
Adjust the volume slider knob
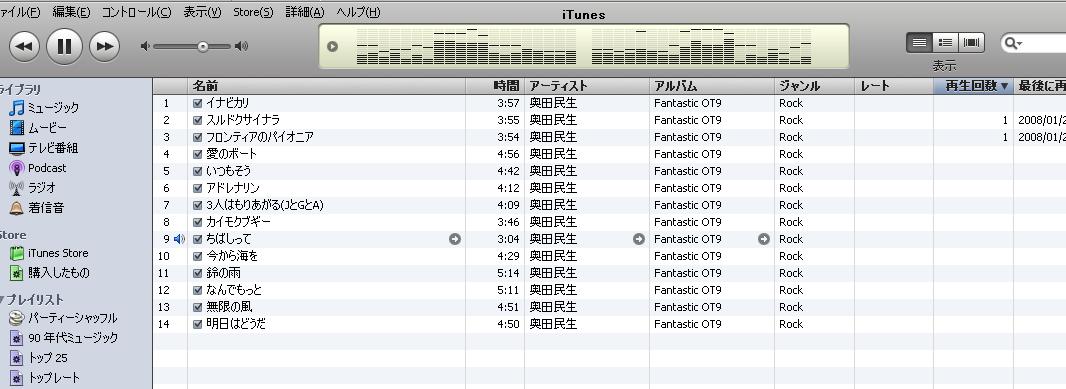(x=203, y=46)
